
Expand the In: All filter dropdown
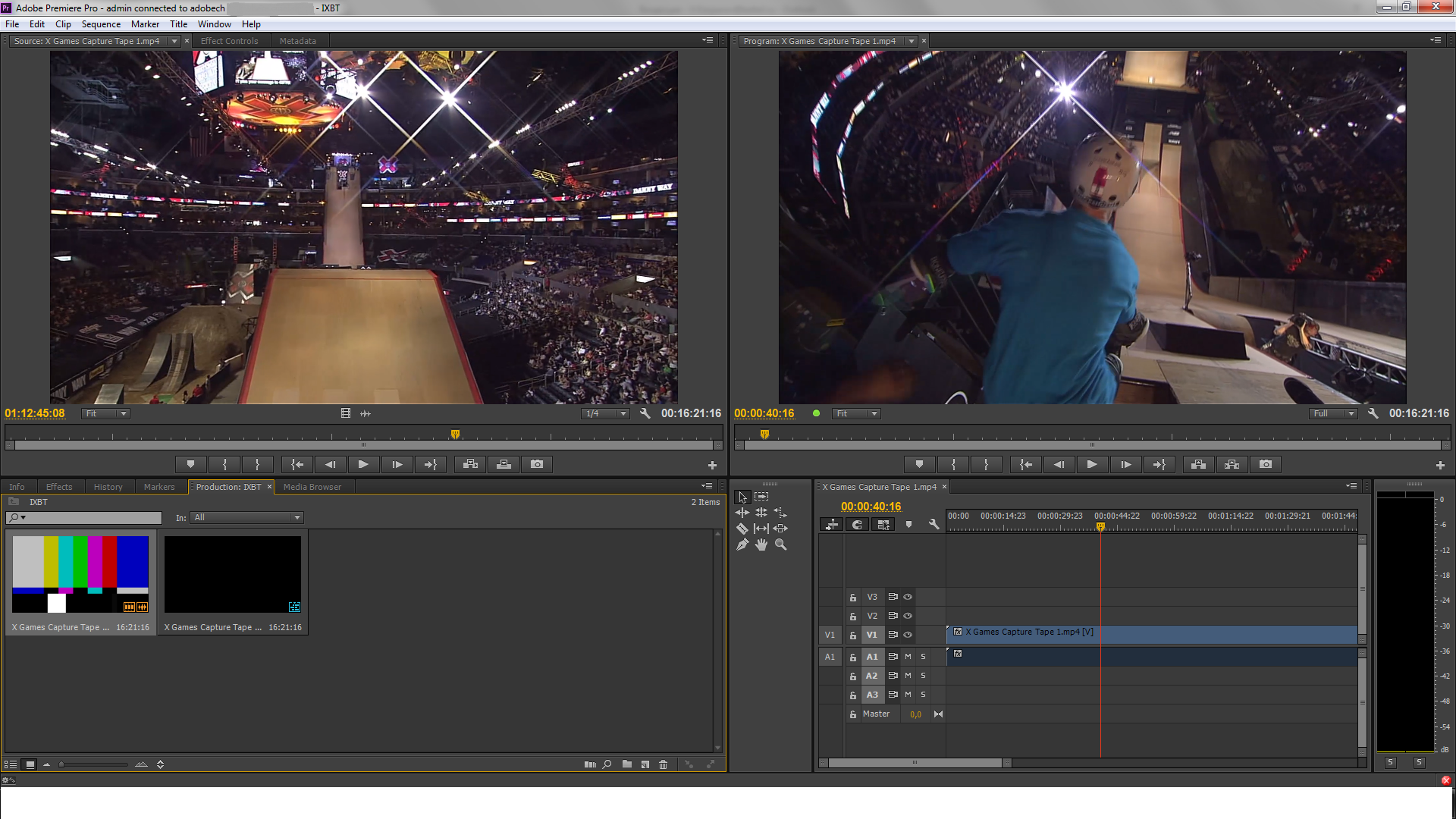[x=247, y=517]
